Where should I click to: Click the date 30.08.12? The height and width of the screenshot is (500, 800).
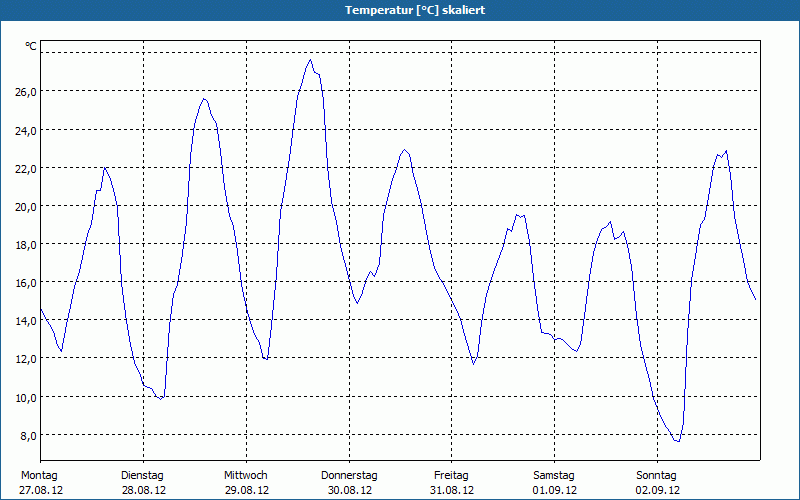tap(350, 490)
